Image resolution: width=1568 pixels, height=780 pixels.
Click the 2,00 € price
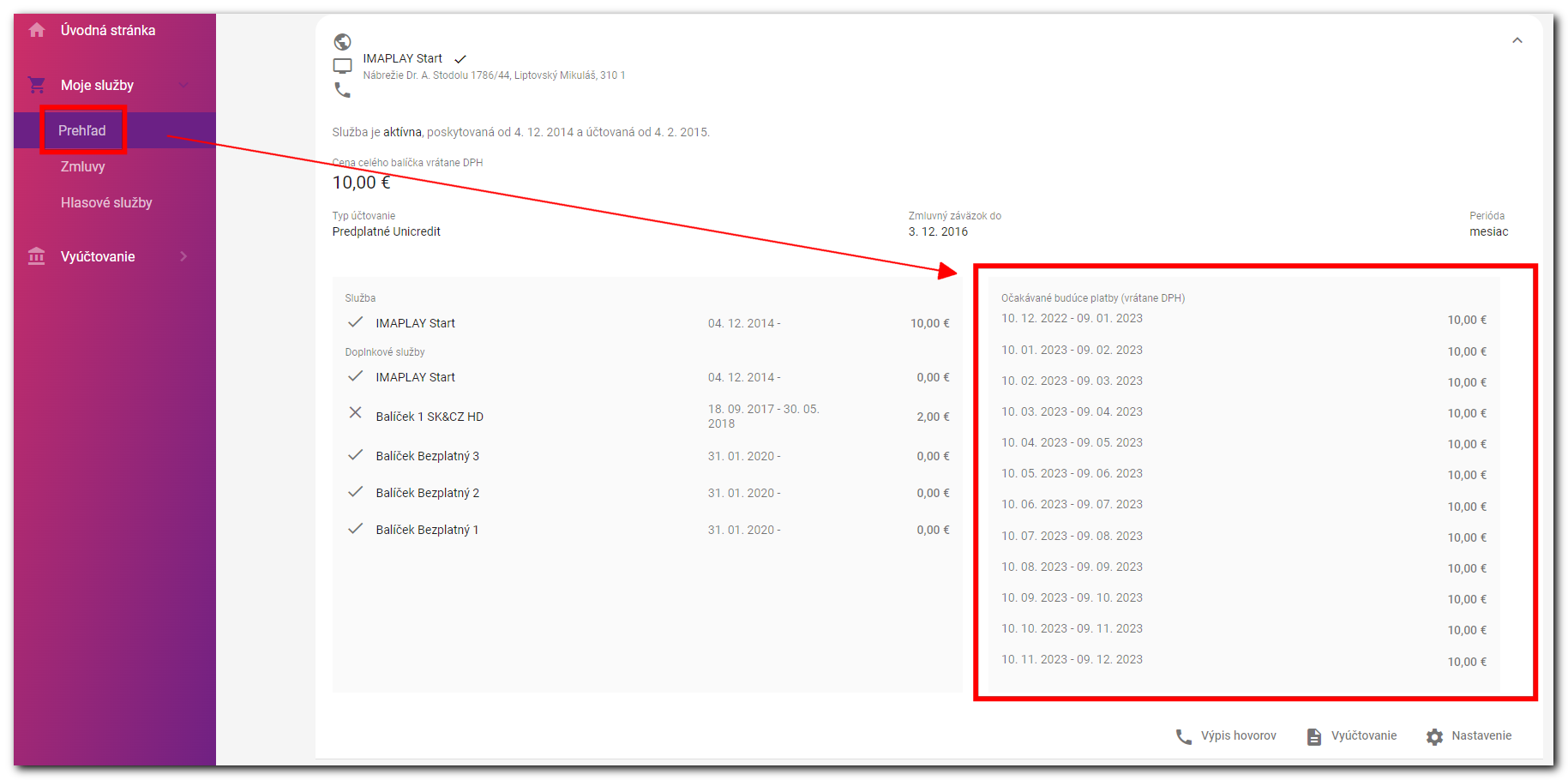pos(933,417)
